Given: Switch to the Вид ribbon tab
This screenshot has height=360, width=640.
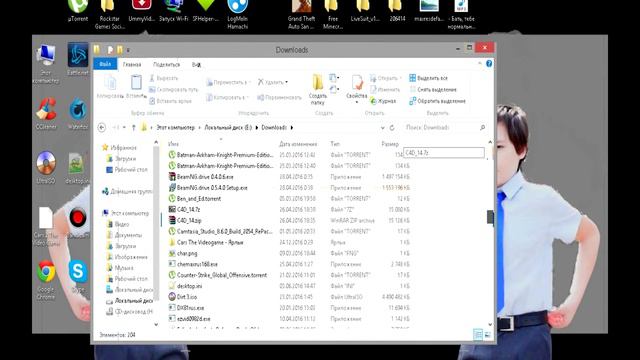Looking at the screenshot, I should point(196,64).
